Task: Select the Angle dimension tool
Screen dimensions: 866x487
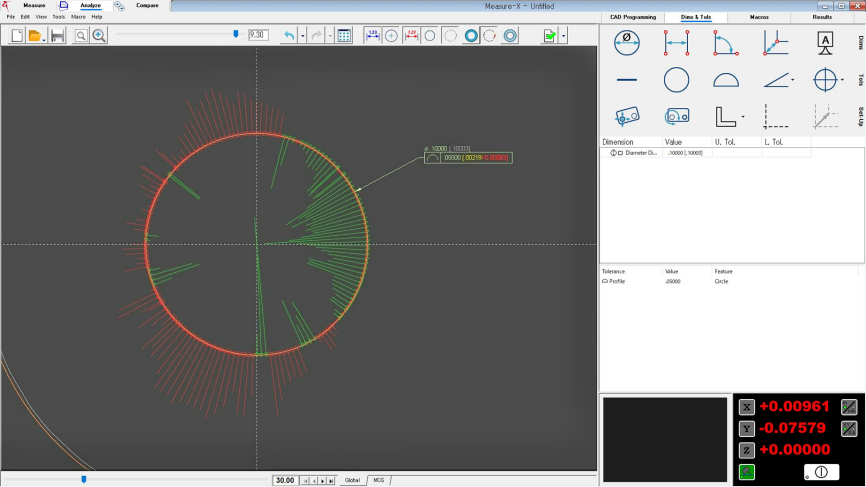Action: [x=726, y=43]
